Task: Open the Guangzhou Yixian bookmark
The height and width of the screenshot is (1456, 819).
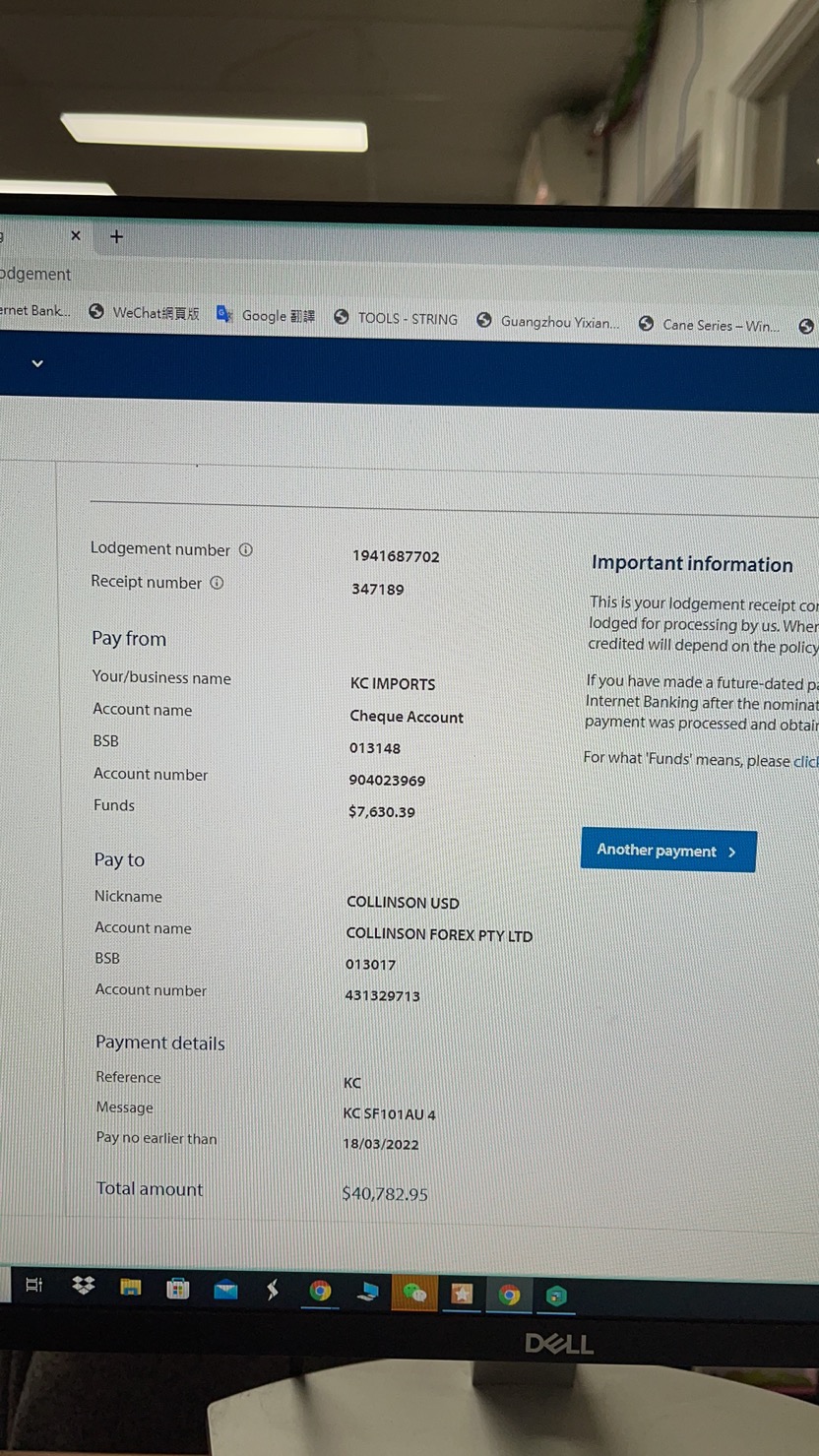Action: (548, 321)
